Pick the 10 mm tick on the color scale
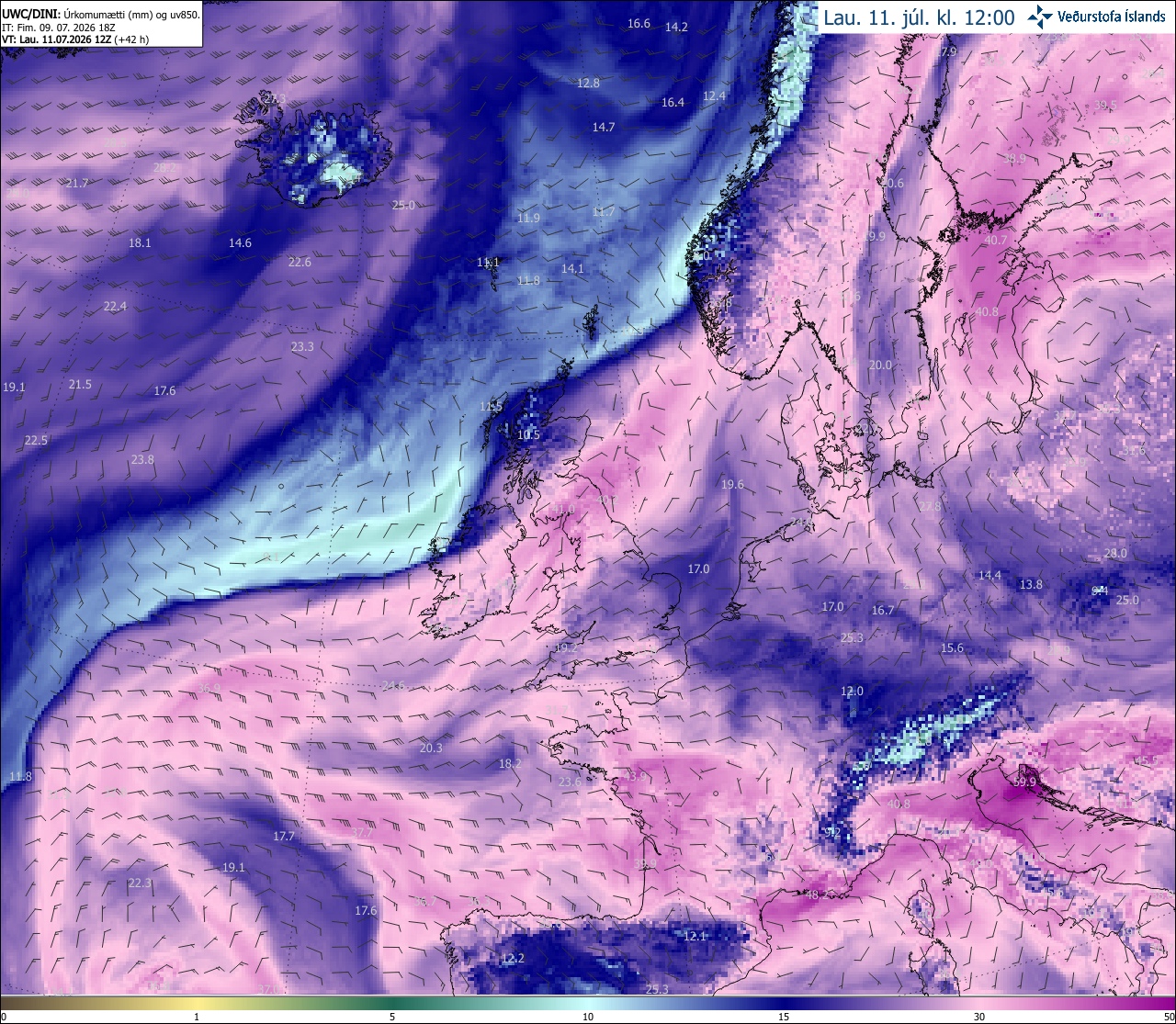The width and height of the screenshot is (1176, 1024). point(588,1017)
